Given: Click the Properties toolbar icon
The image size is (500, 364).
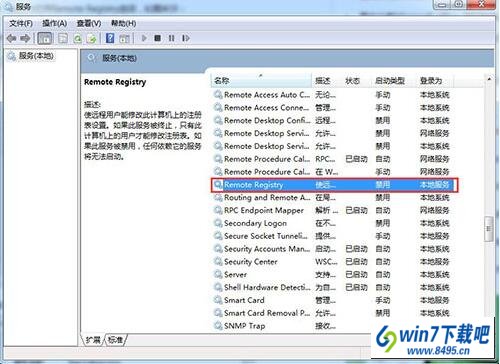Looking at the screenshot, I should tap(63, 39).
